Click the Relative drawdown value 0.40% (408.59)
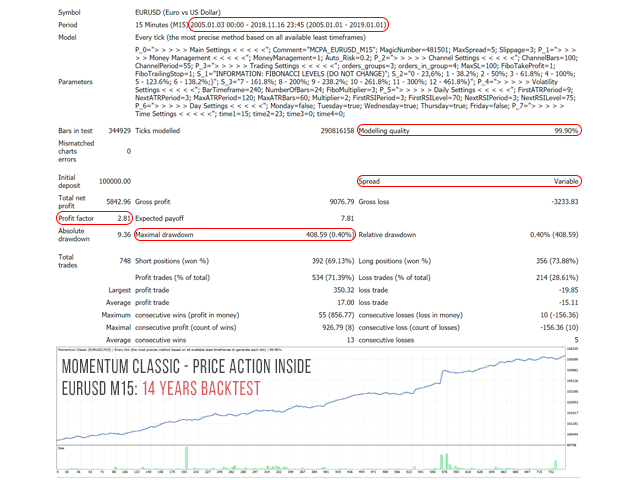This screenshot has height=480, width=640. click(554, 235)
